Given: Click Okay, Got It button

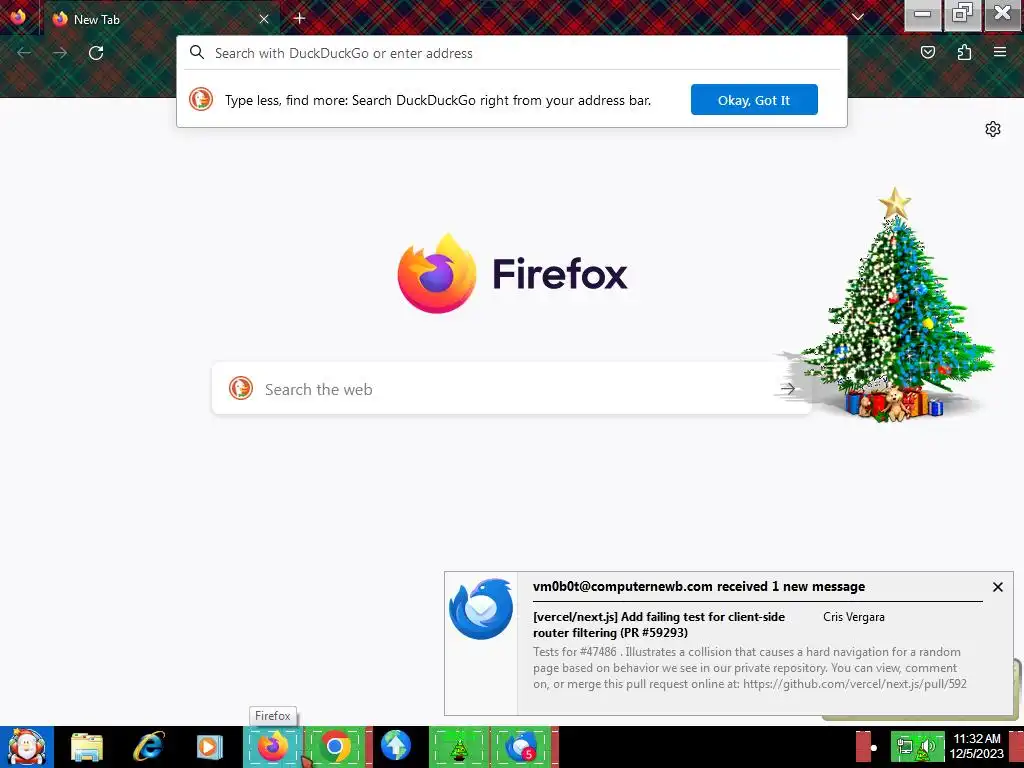Looking at the screenshot, I should click(x=754, y=100).
